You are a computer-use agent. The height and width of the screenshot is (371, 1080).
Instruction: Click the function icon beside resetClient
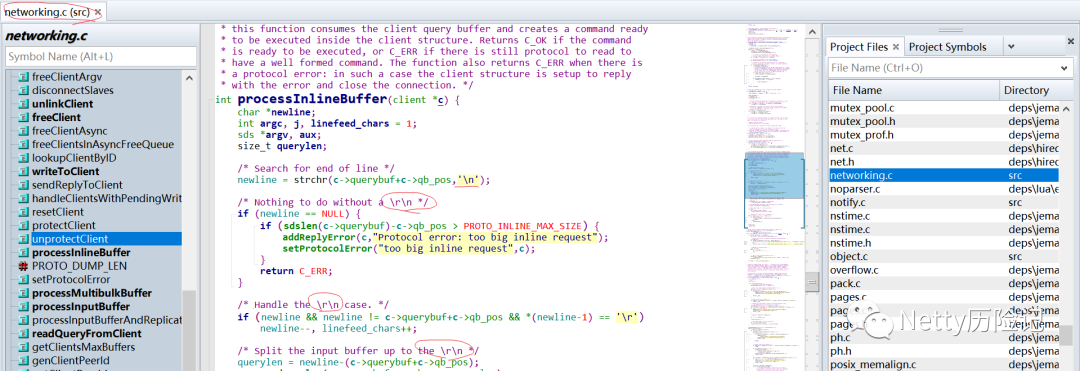(x=23, y=212)
